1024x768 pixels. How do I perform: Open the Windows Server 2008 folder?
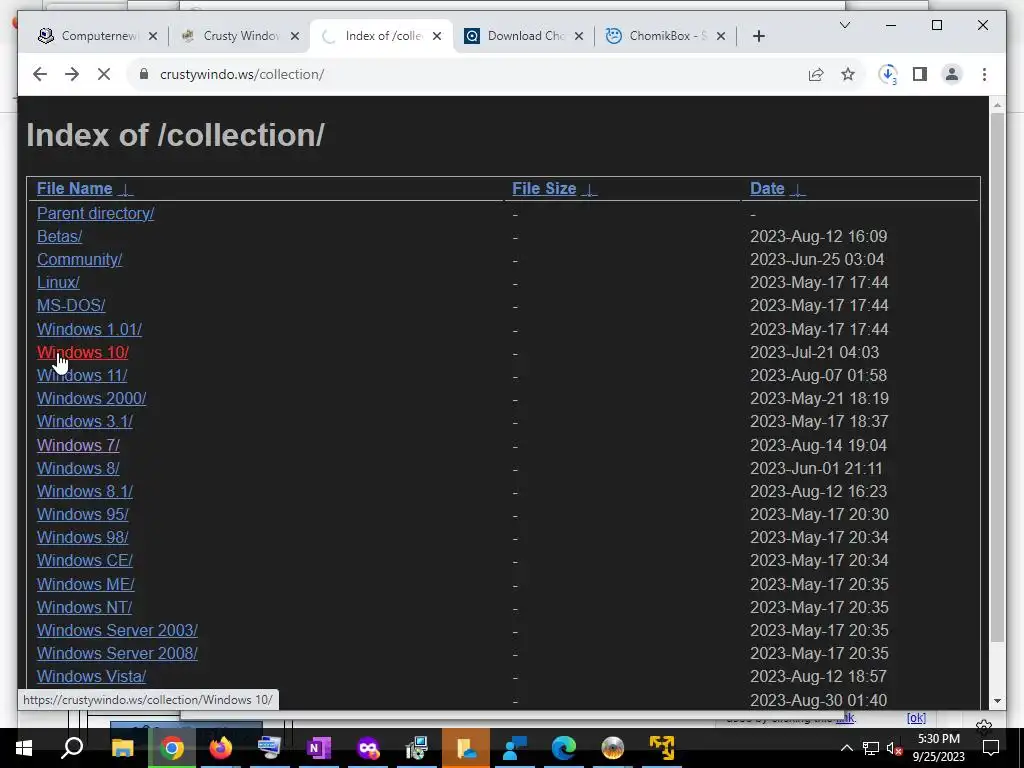[x=117, y=654]
